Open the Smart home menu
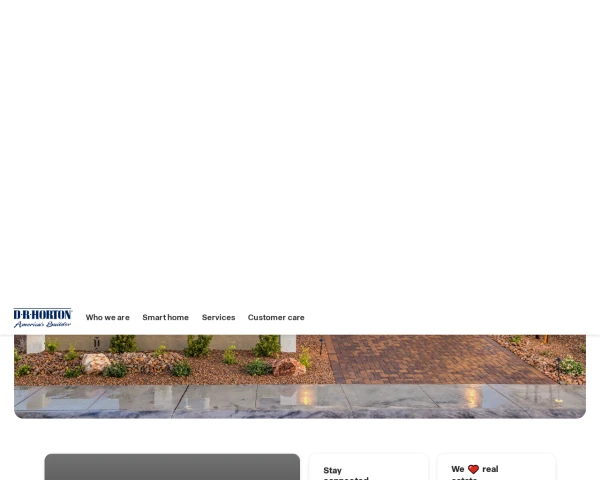The width and height of the screenshot is (600, 480). pos(165,317)
